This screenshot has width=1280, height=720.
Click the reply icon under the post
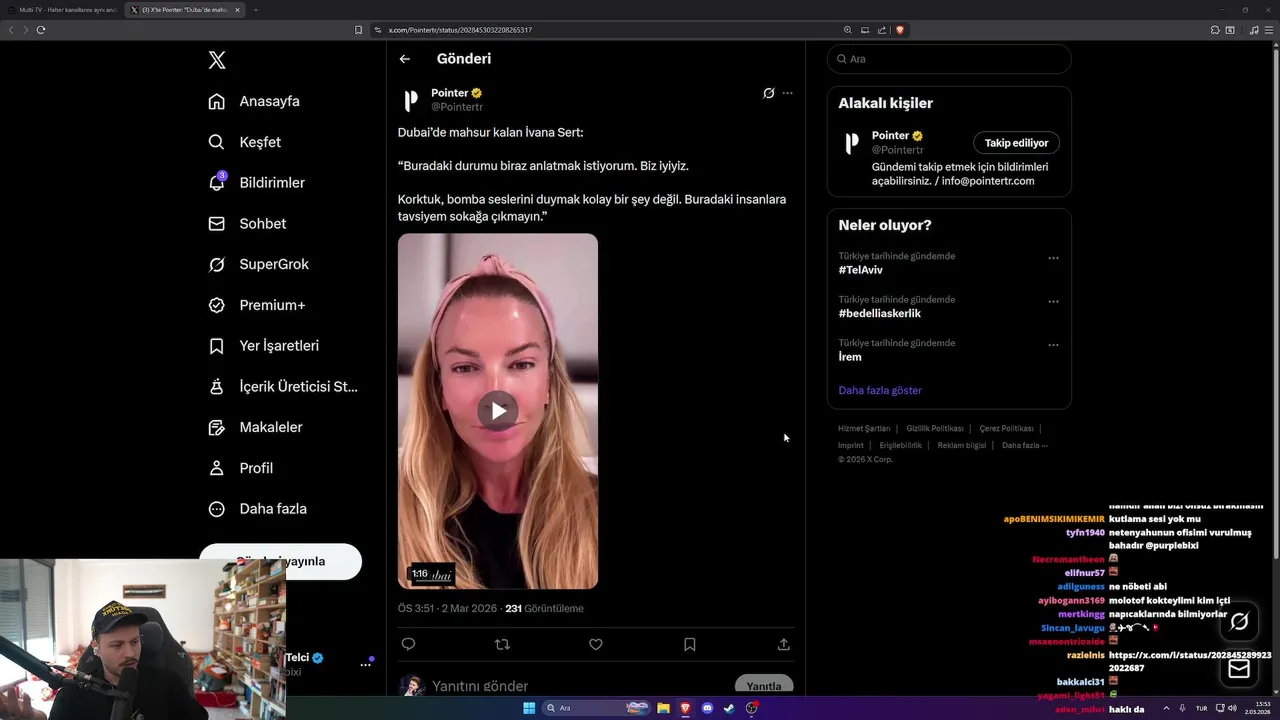[x=408, y=644]
